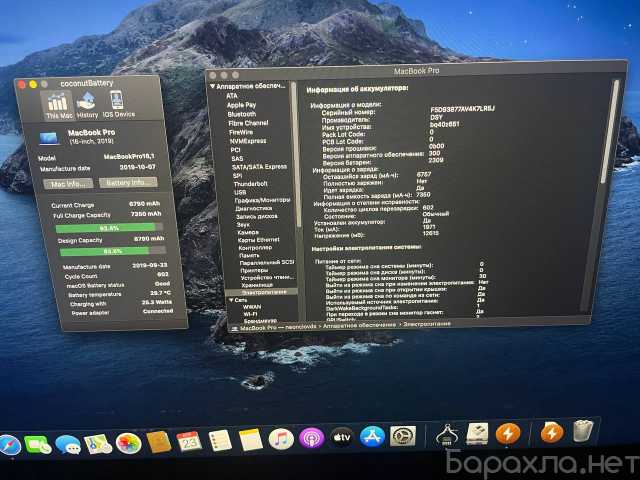Click the device name value bq40z651

(444, 124)
